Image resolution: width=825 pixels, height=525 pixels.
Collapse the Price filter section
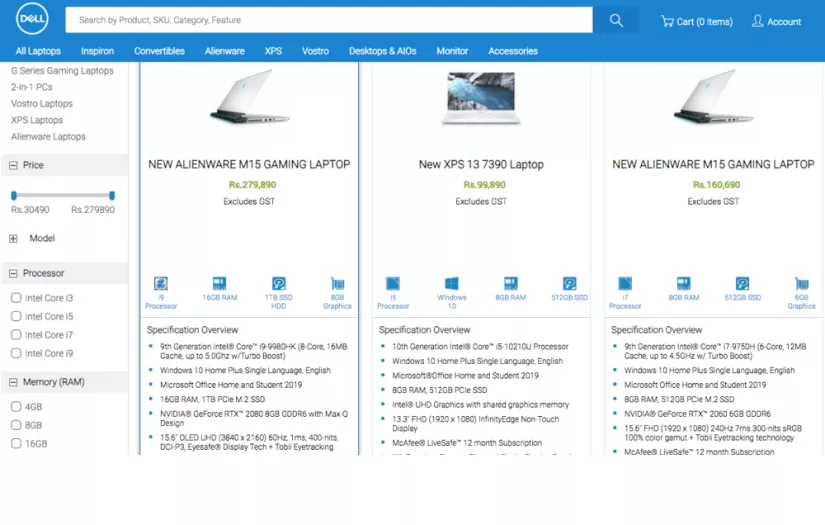[x=13, y=165]
